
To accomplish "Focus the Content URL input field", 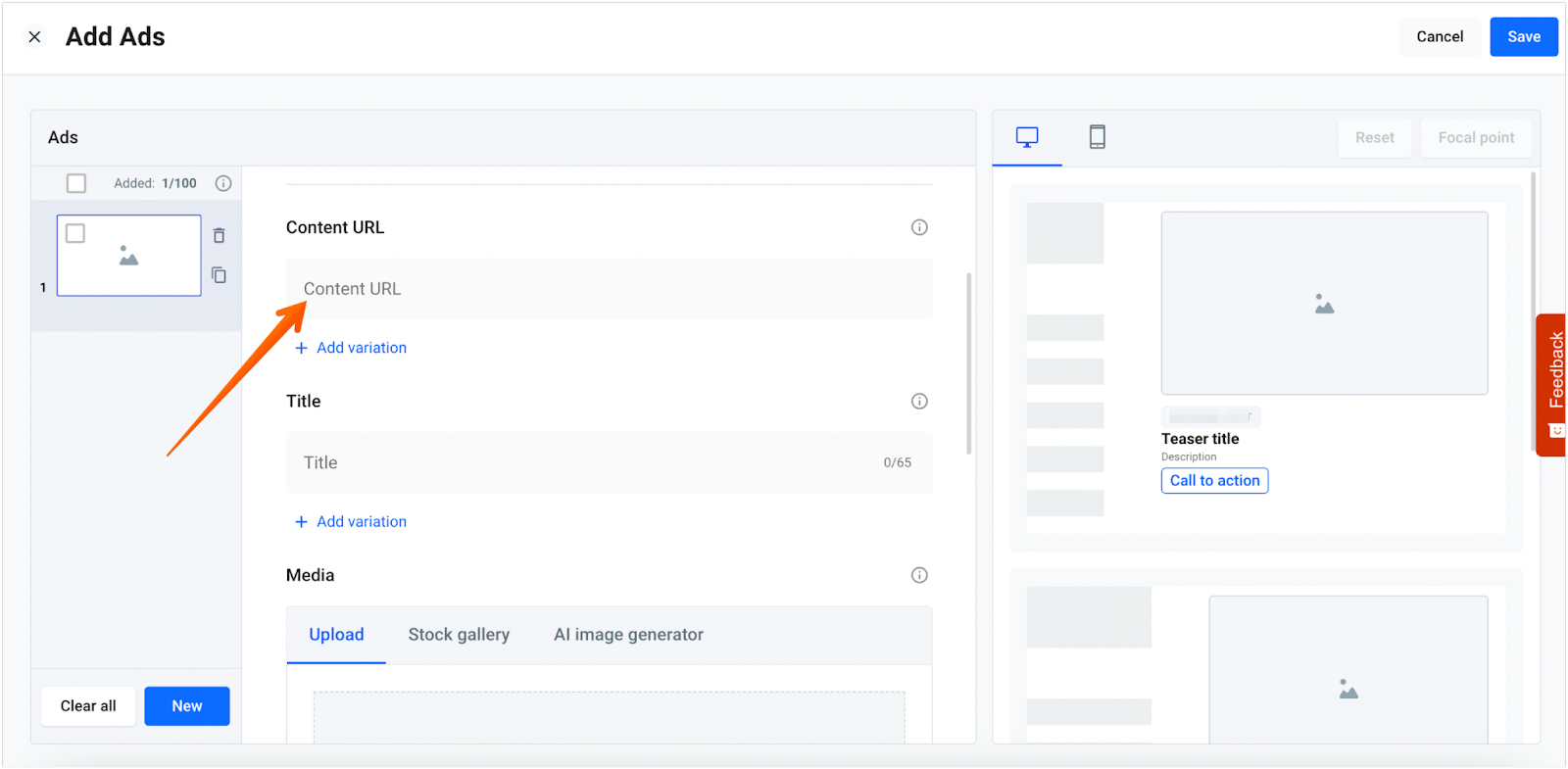I will coord(608,289).
